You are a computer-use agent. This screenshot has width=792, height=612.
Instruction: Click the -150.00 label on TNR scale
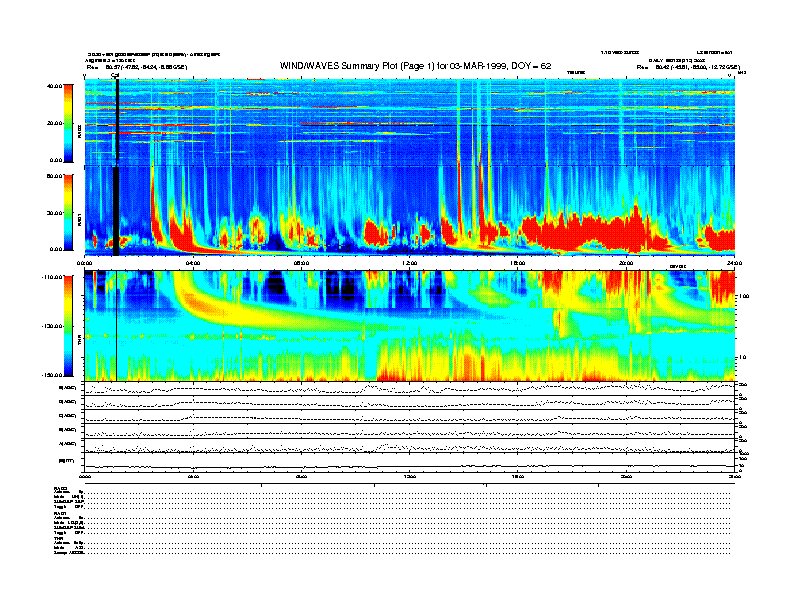click(x=52, y=375)
